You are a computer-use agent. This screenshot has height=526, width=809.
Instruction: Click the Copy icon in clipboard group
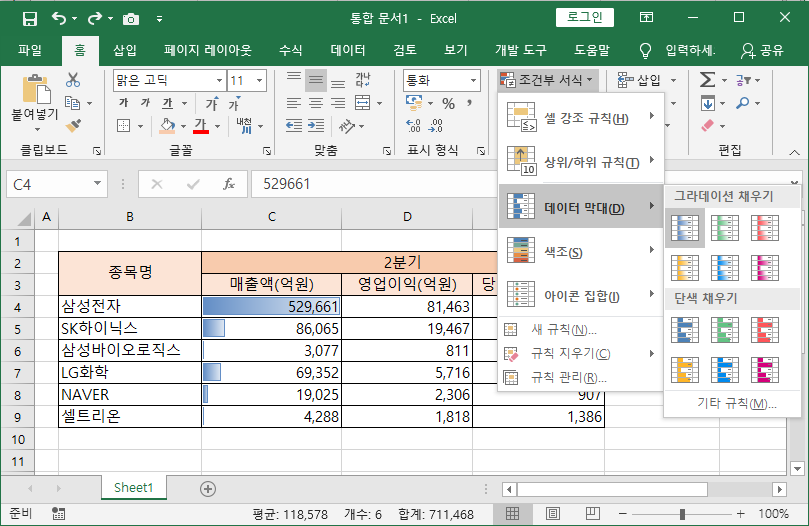[73, 103]
